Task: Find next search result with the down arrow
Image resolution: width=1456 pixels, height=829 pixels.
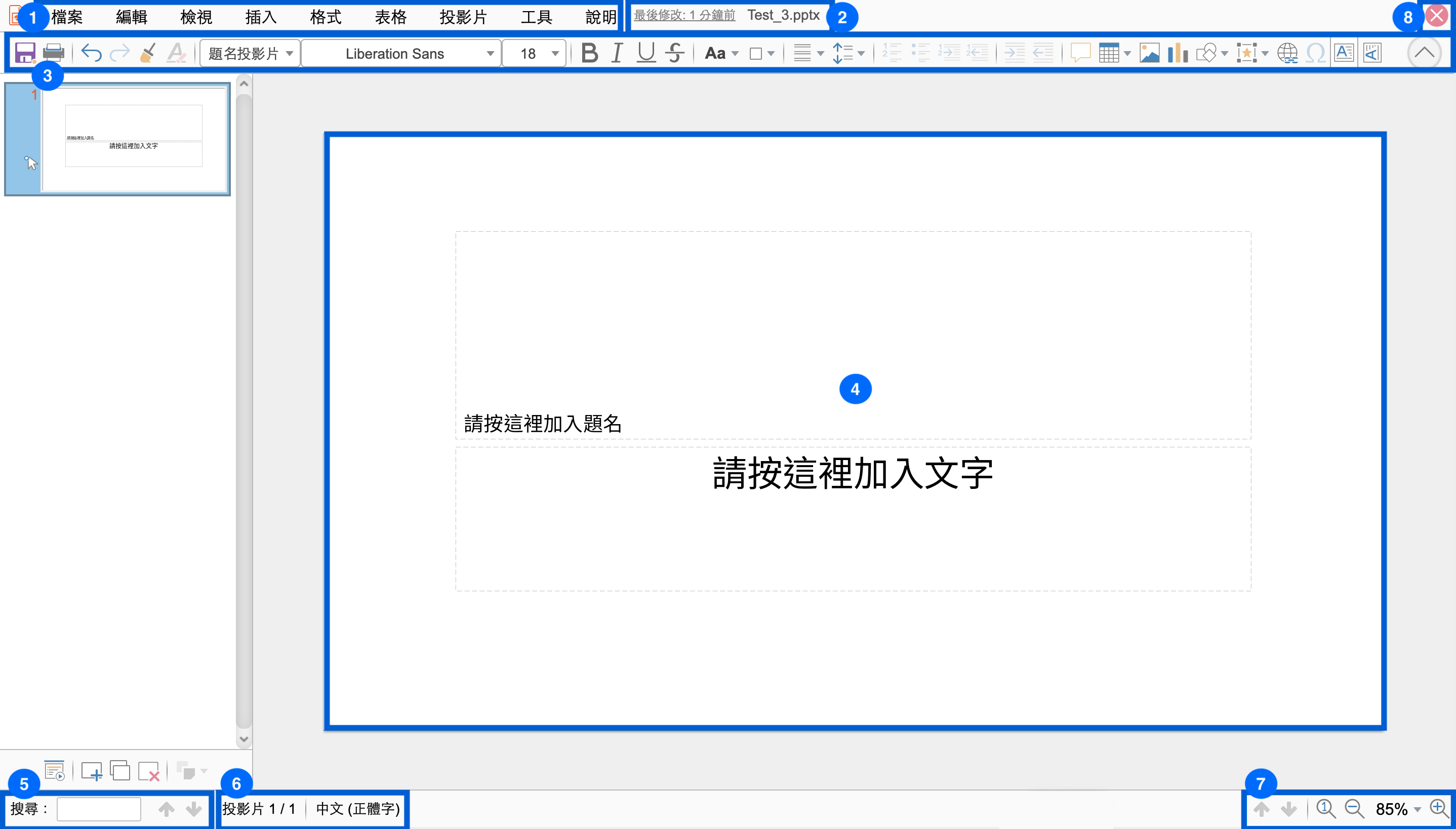Action: click(193, 809)
